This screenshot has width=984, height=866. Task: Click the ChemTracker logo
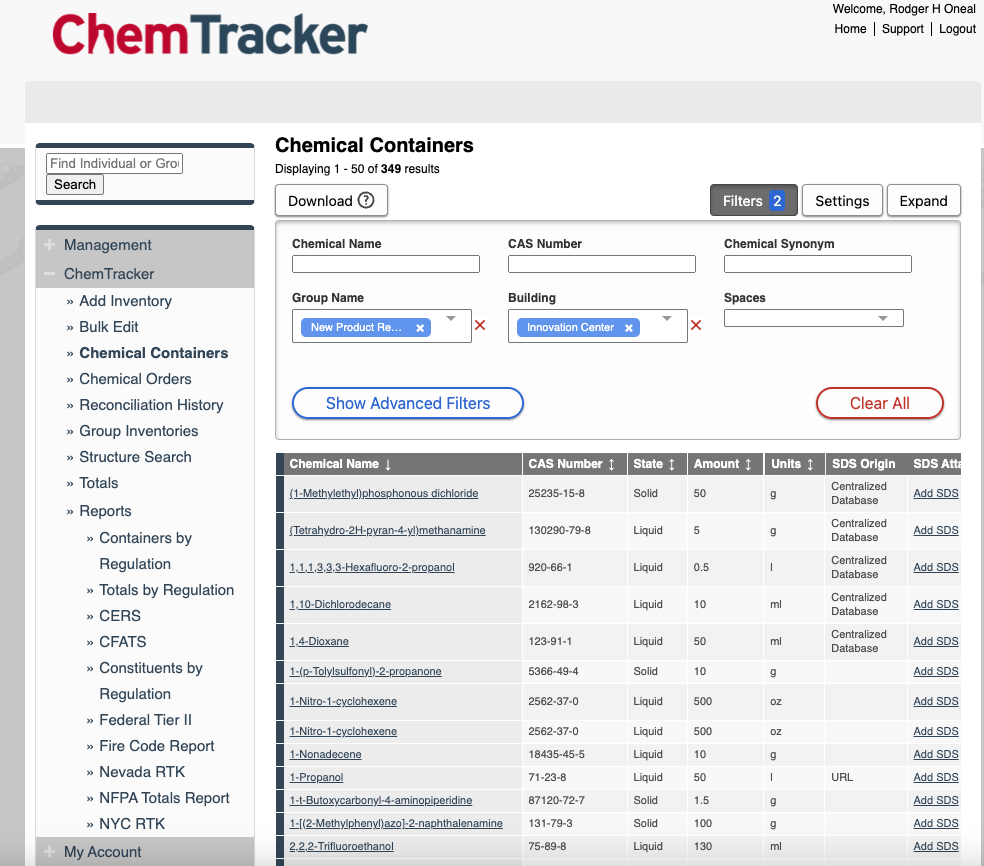pos(210,34)
